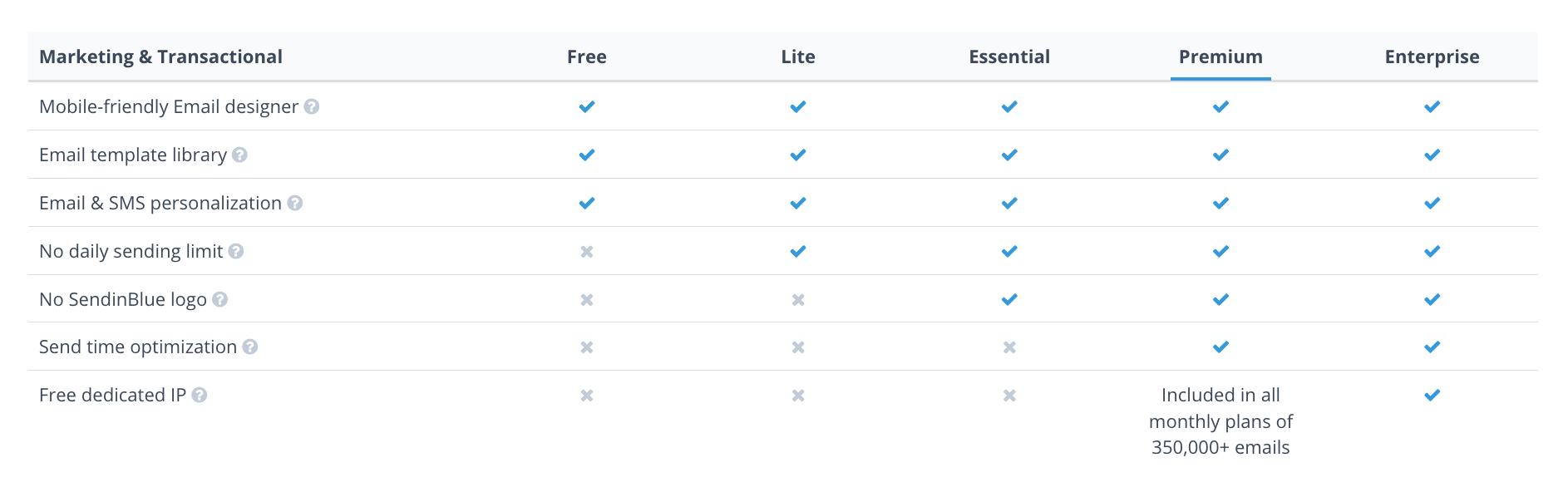This screenshot has width=1568, height=482.
Task: Open Free dedicated IP help icon
Action: [200, 395]
